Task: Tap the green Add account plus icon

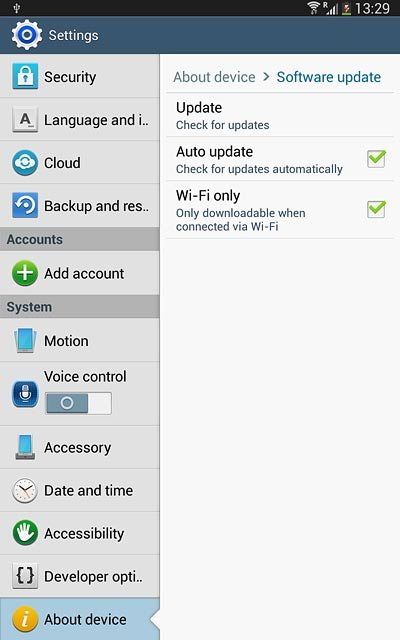Action: [25, 273]
